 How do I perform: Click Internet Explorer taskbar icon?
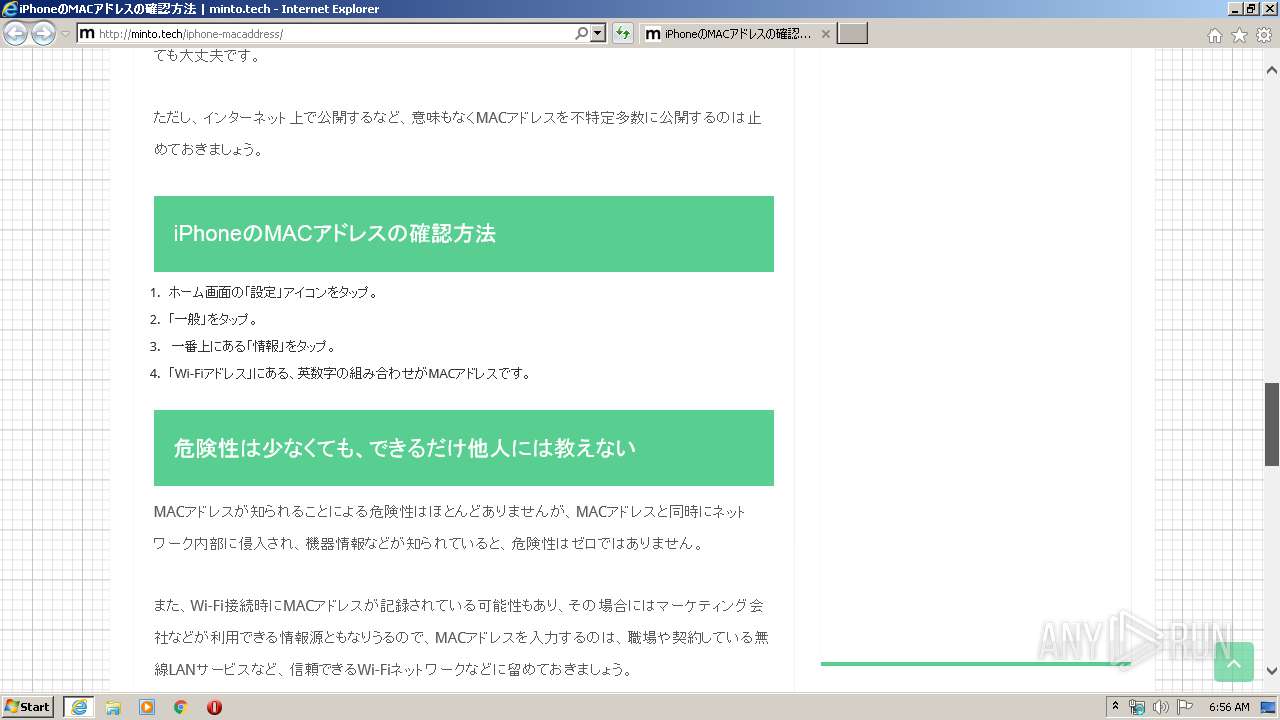(x=79, y=707)
